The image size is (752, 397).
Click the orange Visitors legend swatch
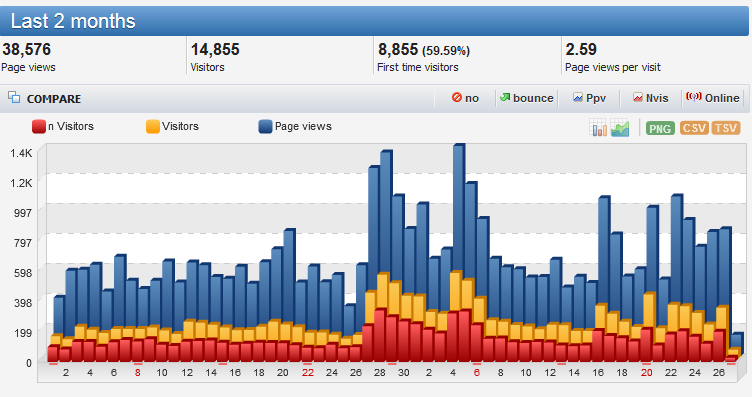pos(153,127)
